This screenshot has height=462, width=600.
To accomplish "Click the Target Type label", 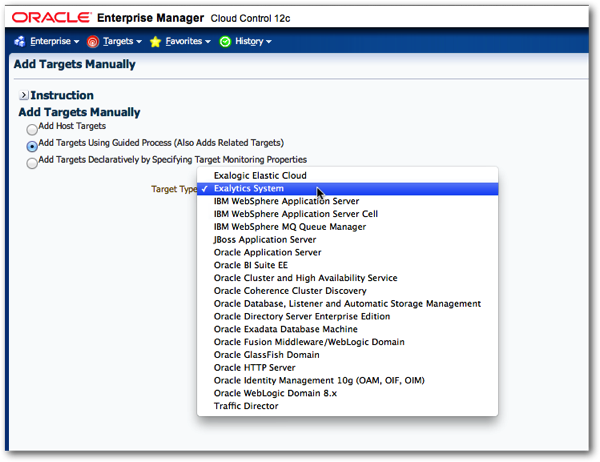I will click(x=174, y=189).
